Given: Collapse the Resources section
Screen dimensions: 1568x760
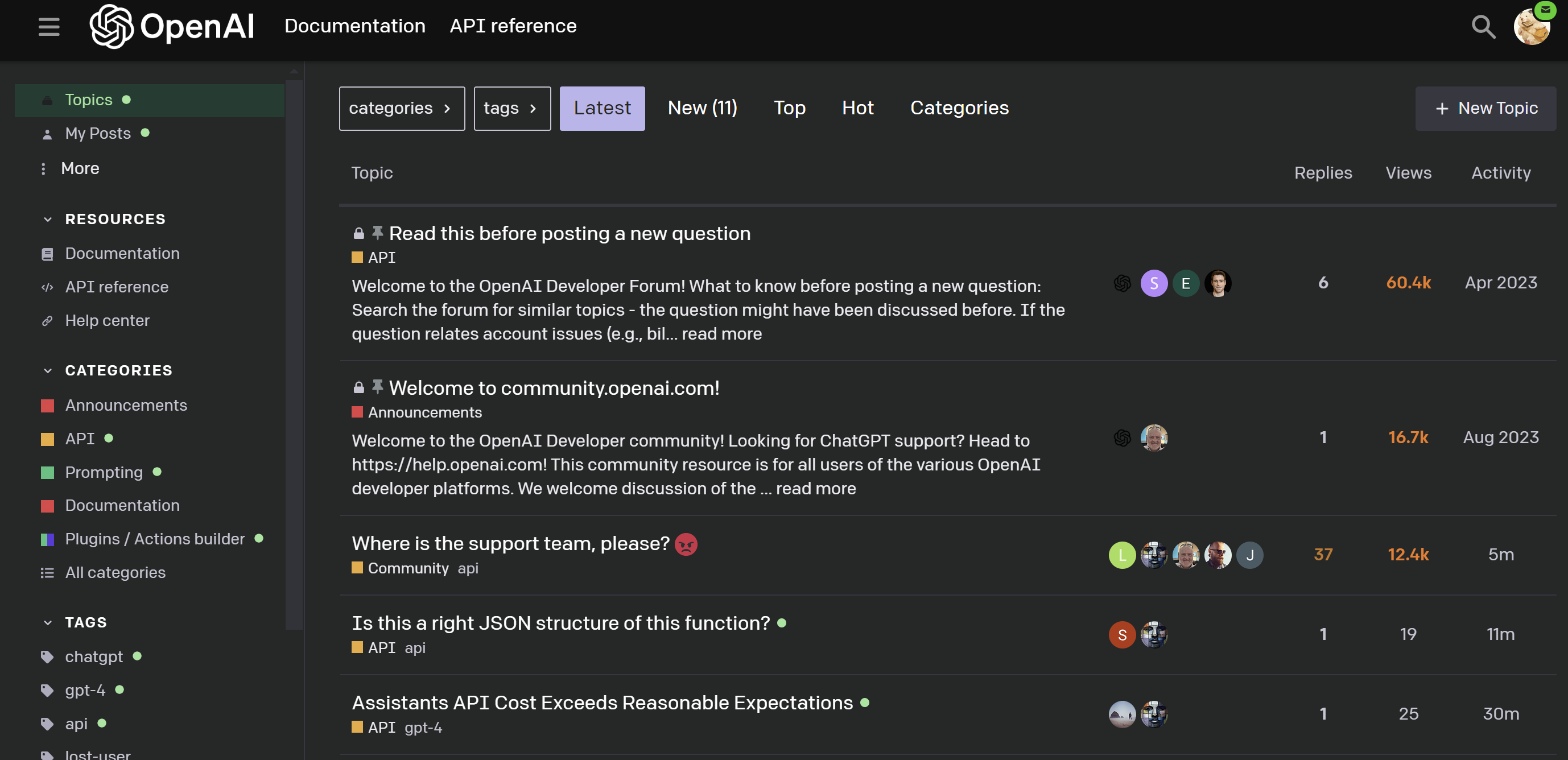Looking at the screenshot, I should point(47,219).
